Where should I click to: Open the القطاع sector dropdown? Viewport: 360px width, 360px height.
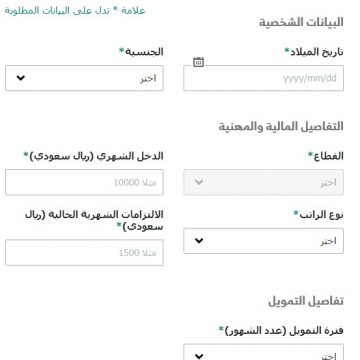(x=263, y=182)
